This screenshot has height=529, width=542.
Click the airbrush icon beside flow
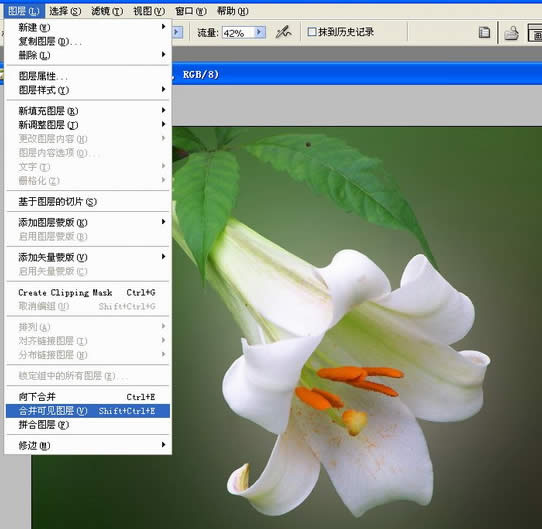tap(283, 32)
